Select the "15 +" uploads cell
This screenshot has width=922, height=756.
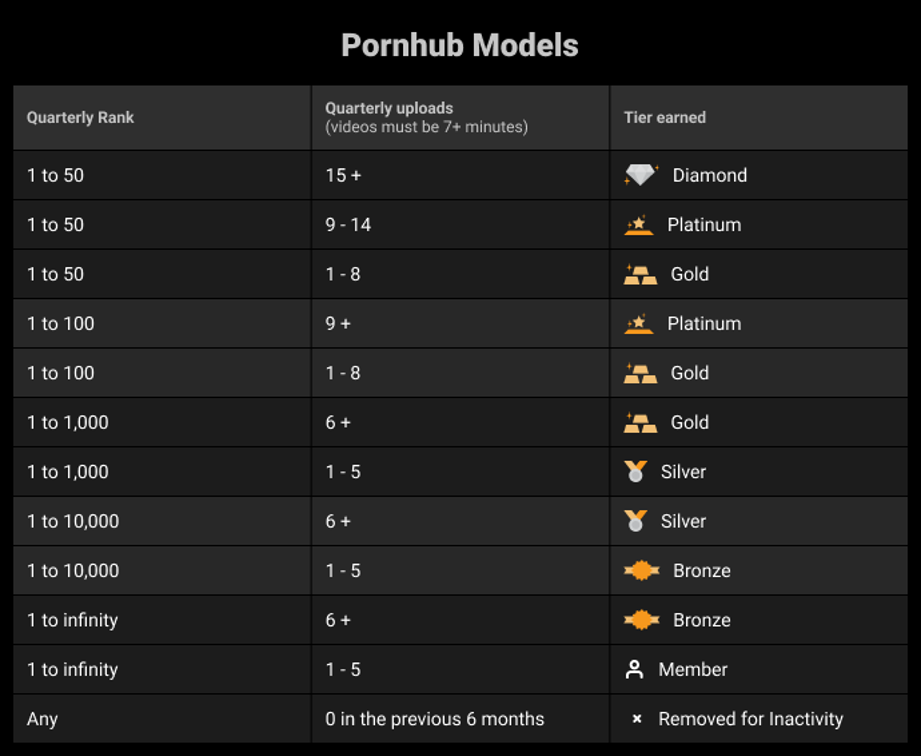click(x=343, y=175)
